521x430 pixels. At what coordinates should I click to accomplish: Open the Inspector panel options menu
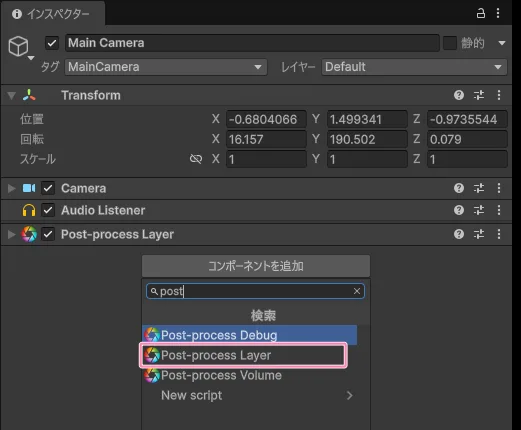(498, 13)
